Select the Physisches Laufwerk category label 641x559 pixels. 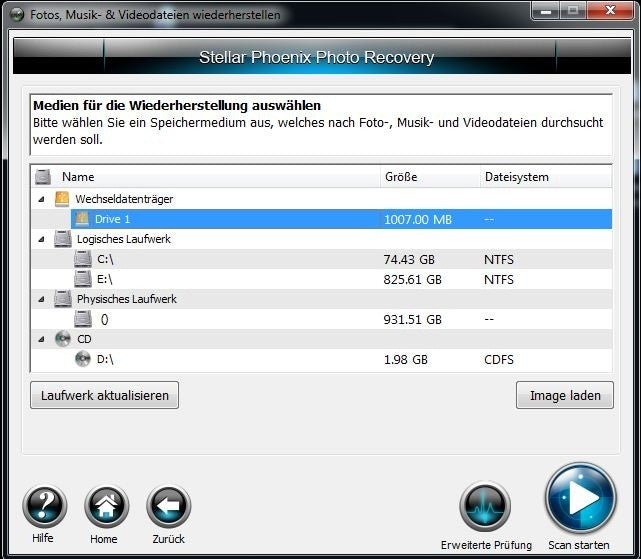(127, 299)
